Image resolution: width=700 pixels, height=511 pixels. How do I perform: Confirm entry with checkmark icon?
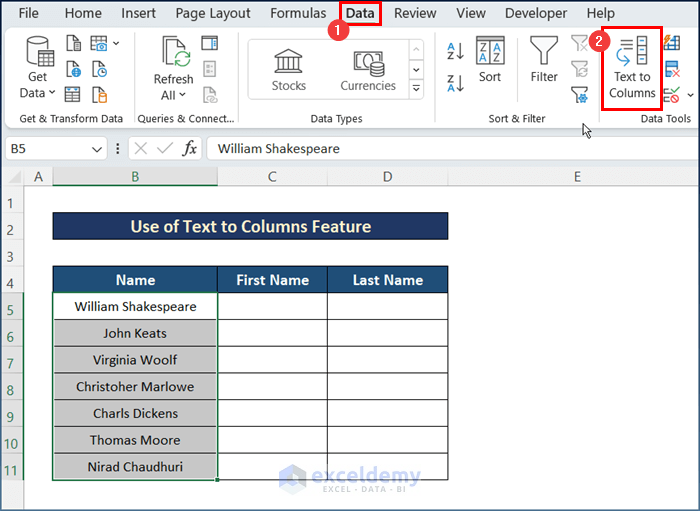[x=165, y=148]
